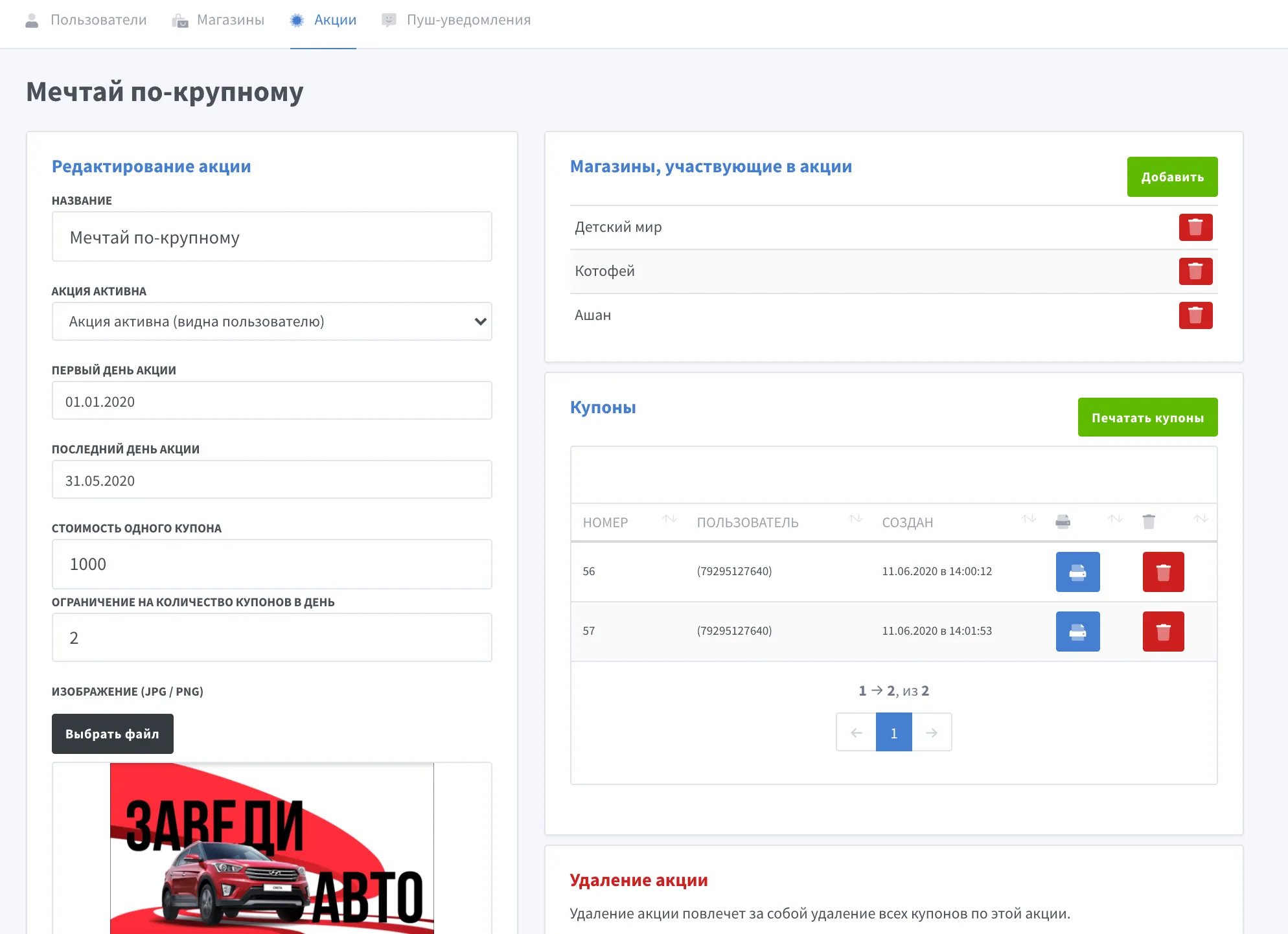This screenshot has height=934, width=1288.
Task: Delete Ашан from participating shops
Action: point(1196,315)
